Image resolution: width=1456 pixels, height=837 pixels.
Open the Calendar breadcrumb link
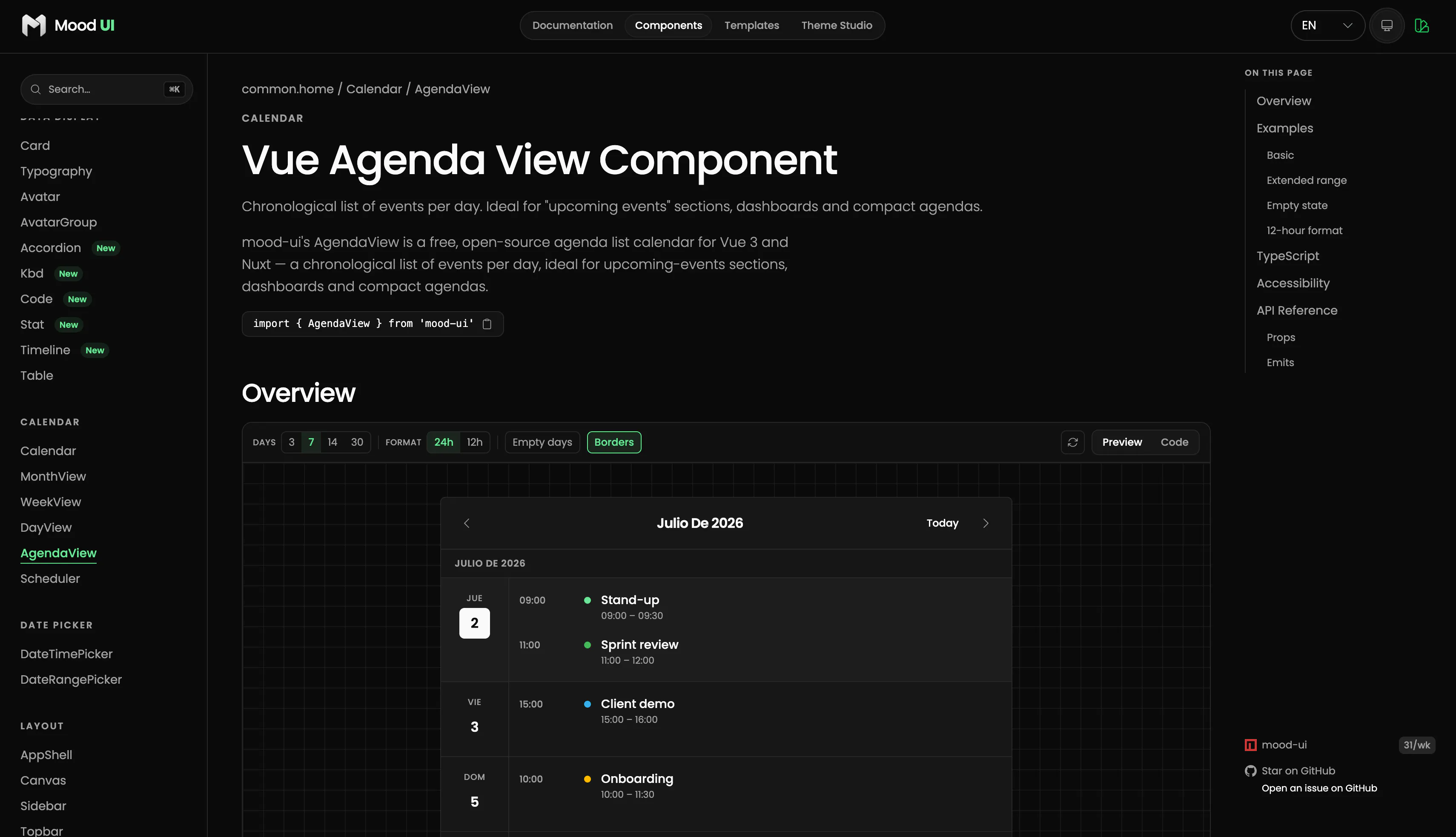374,89
